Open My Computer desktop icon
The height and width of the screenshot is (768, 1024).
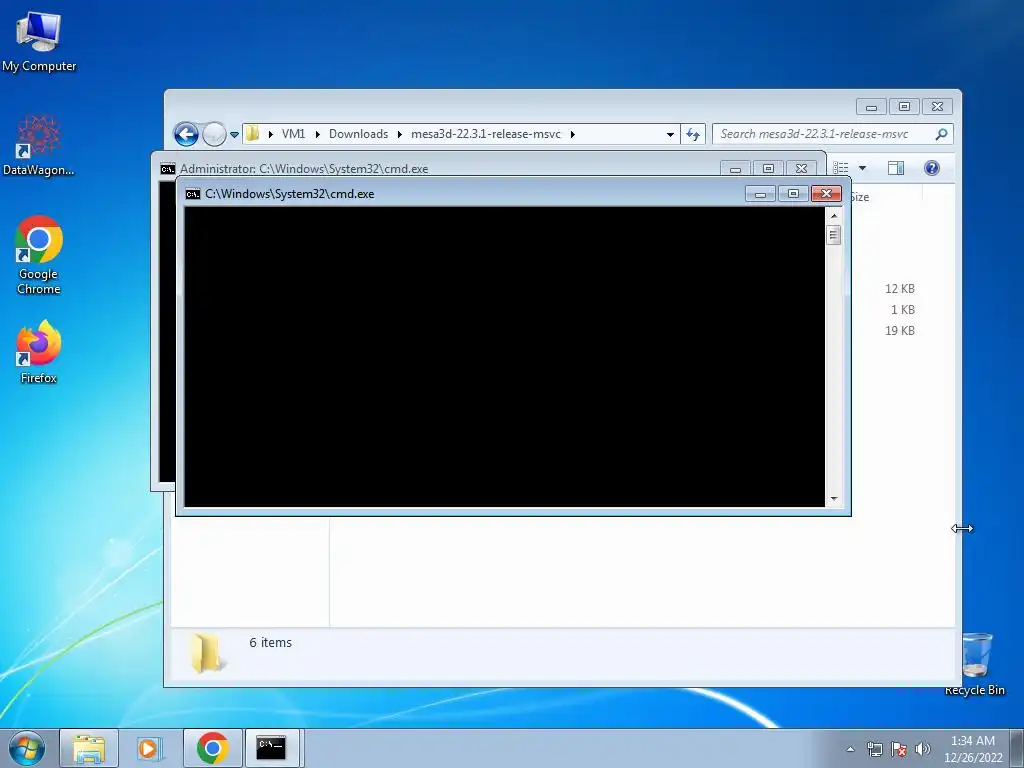coord(39,42)
